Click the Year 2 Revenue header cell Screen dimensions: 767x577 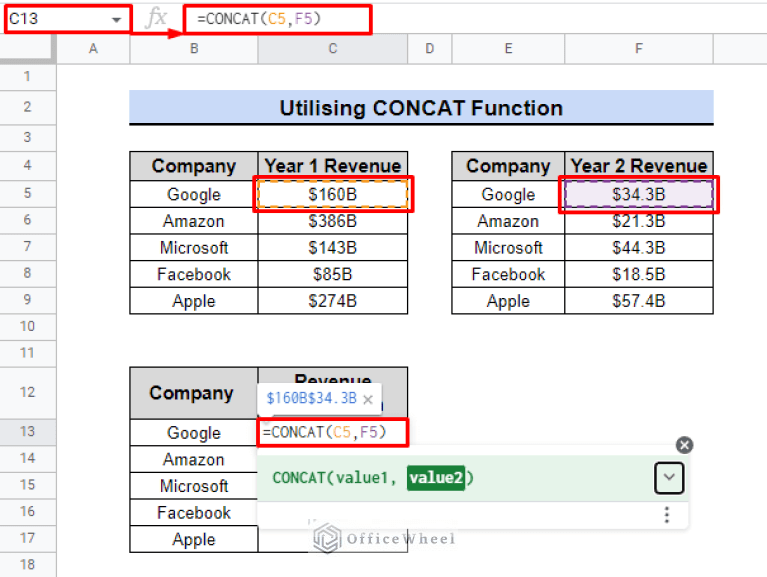click(x=639, y=166)
